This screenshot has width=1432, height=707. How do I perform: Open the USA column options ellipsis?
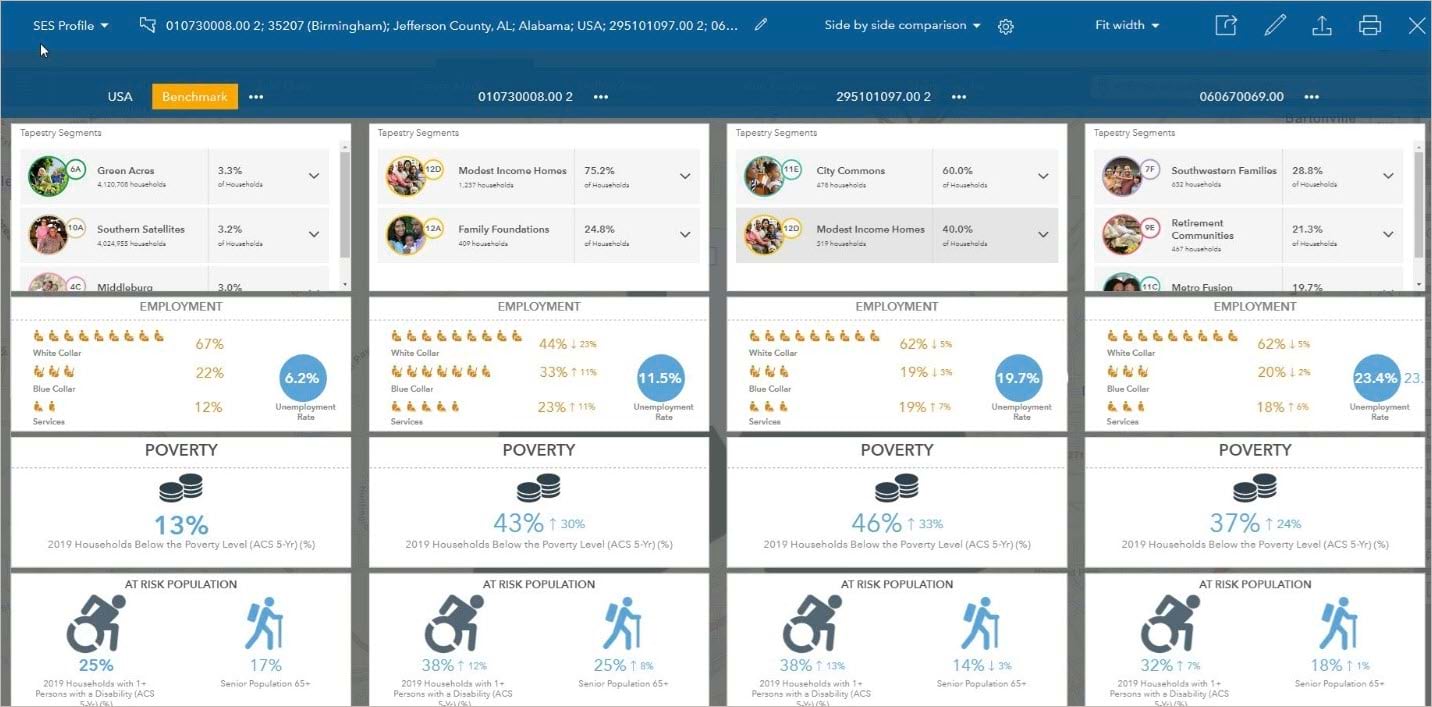257,97
